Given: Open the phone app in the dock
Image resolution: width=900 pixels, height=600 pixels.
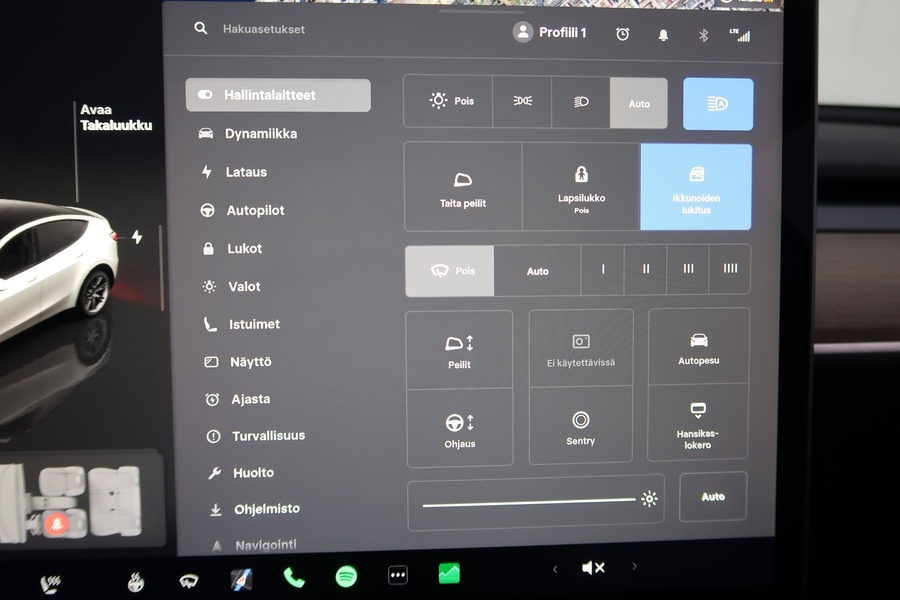Looking at the screenshot, I should click(x=293, y=576).
